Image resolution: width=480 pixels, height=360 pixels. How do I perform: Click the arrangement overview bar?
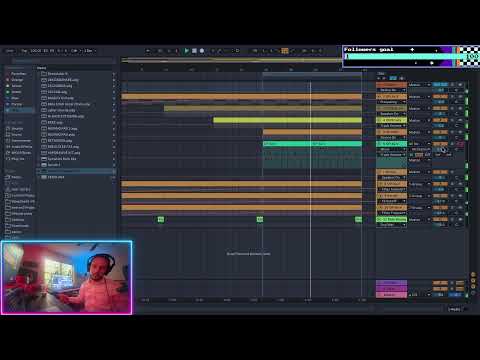click(x=232, y=60)
